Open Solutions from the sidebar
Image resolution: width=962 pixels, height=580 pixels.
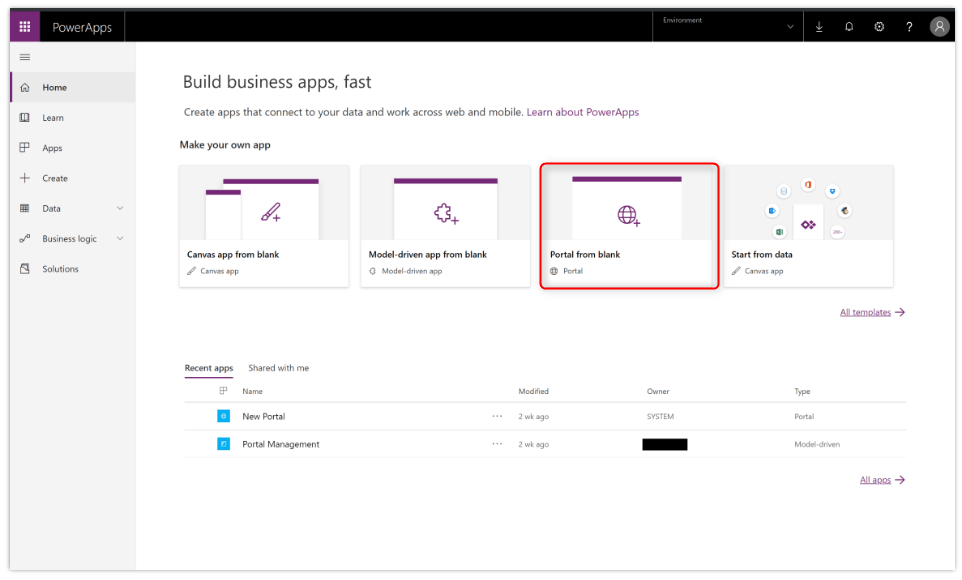click(73, 269)
